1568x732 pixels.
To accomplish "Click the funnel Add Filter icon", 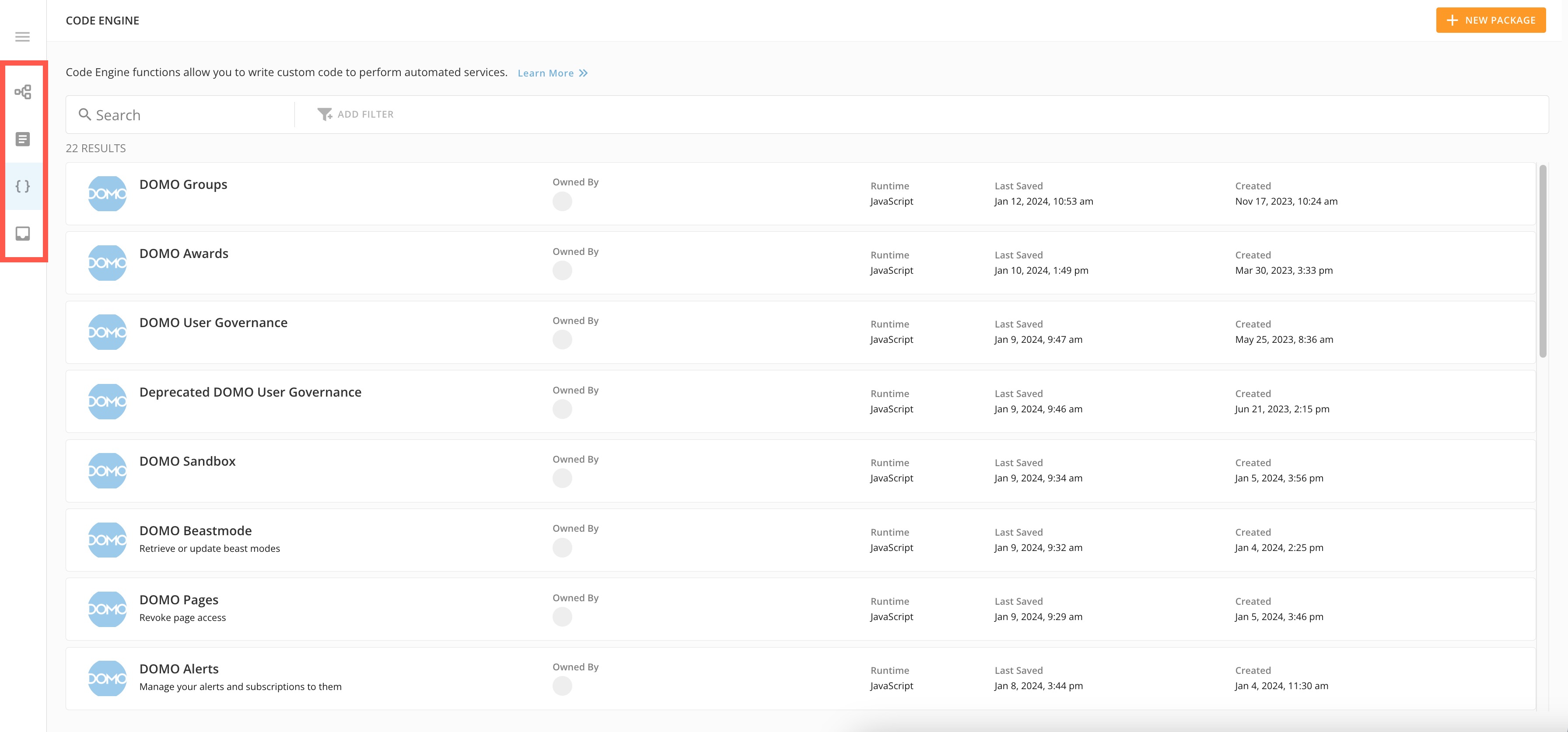I will click(x=325, y=115).
